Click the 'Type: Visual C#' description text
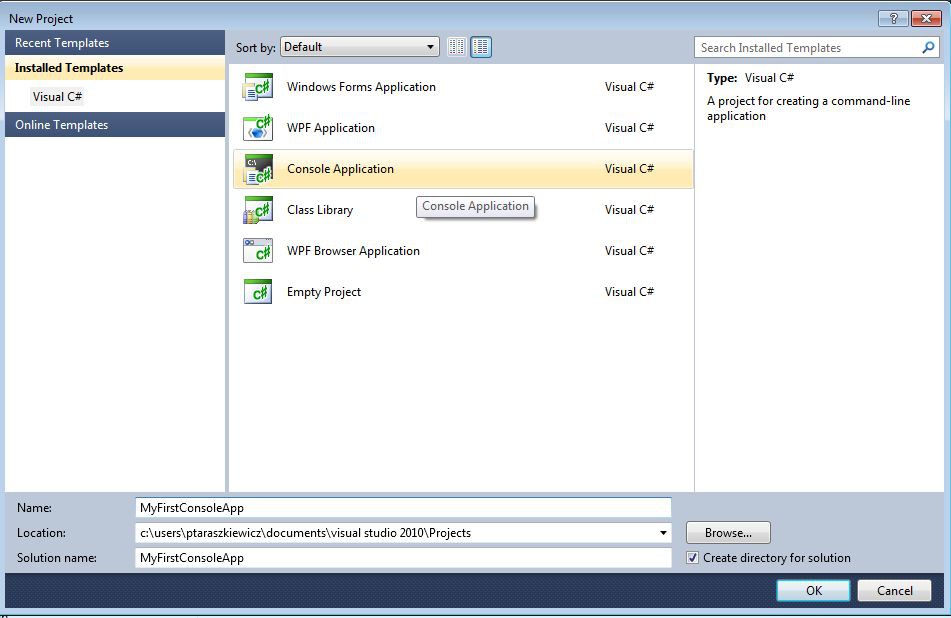The image size is (951, 618). point(750,78)
